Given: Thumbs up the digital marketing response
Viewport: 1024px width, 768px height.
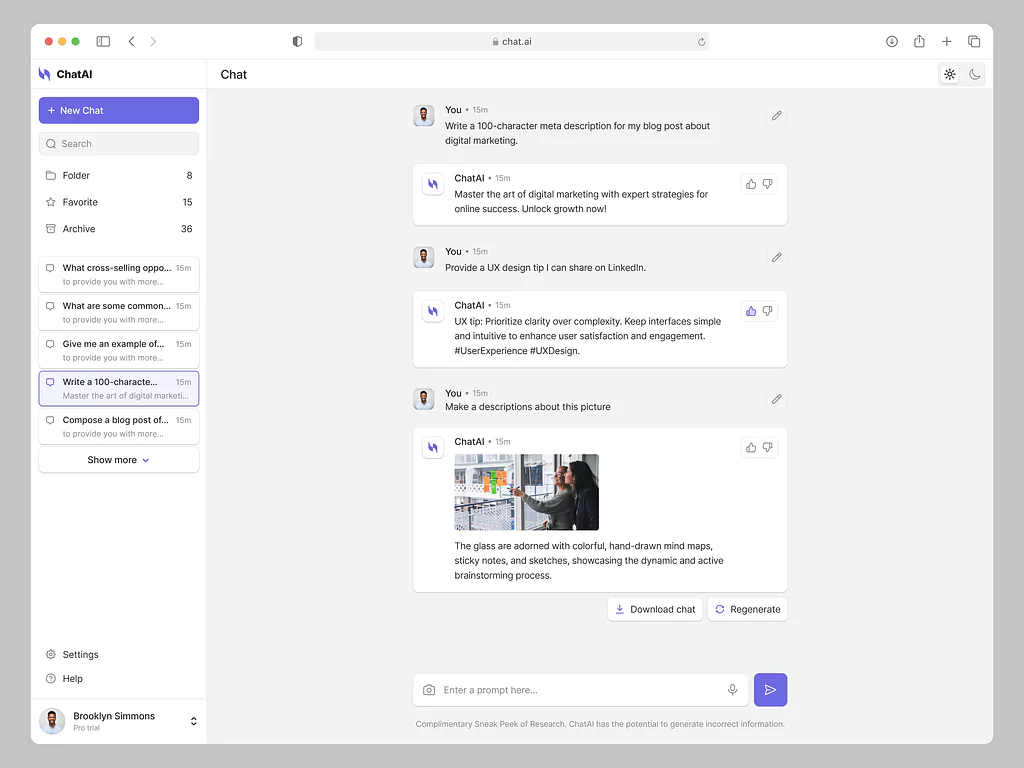Looking at the screenshot, I should point(751,184).
